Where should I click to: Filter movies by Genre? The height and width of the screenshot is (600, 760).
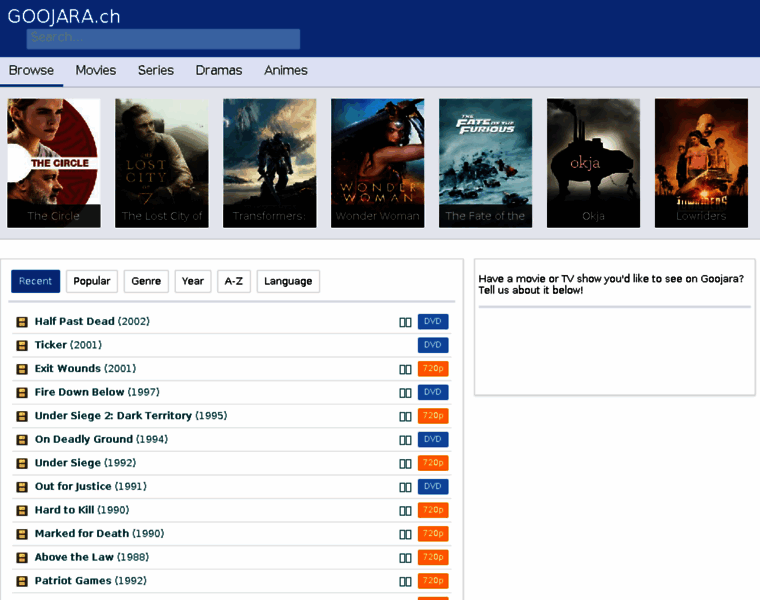(146, 281)
